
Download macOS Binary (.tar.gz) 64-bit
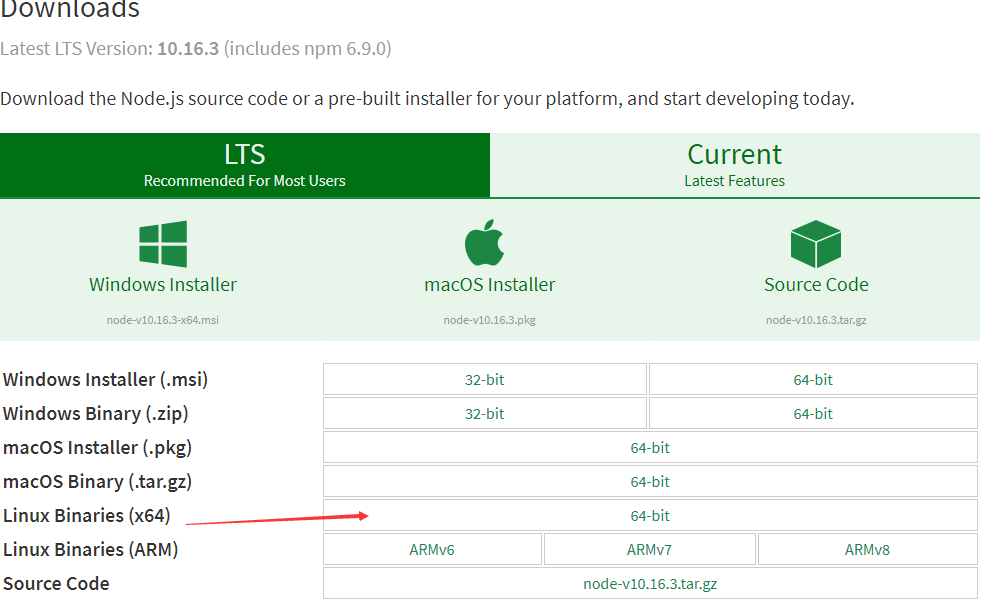(650, 482)
